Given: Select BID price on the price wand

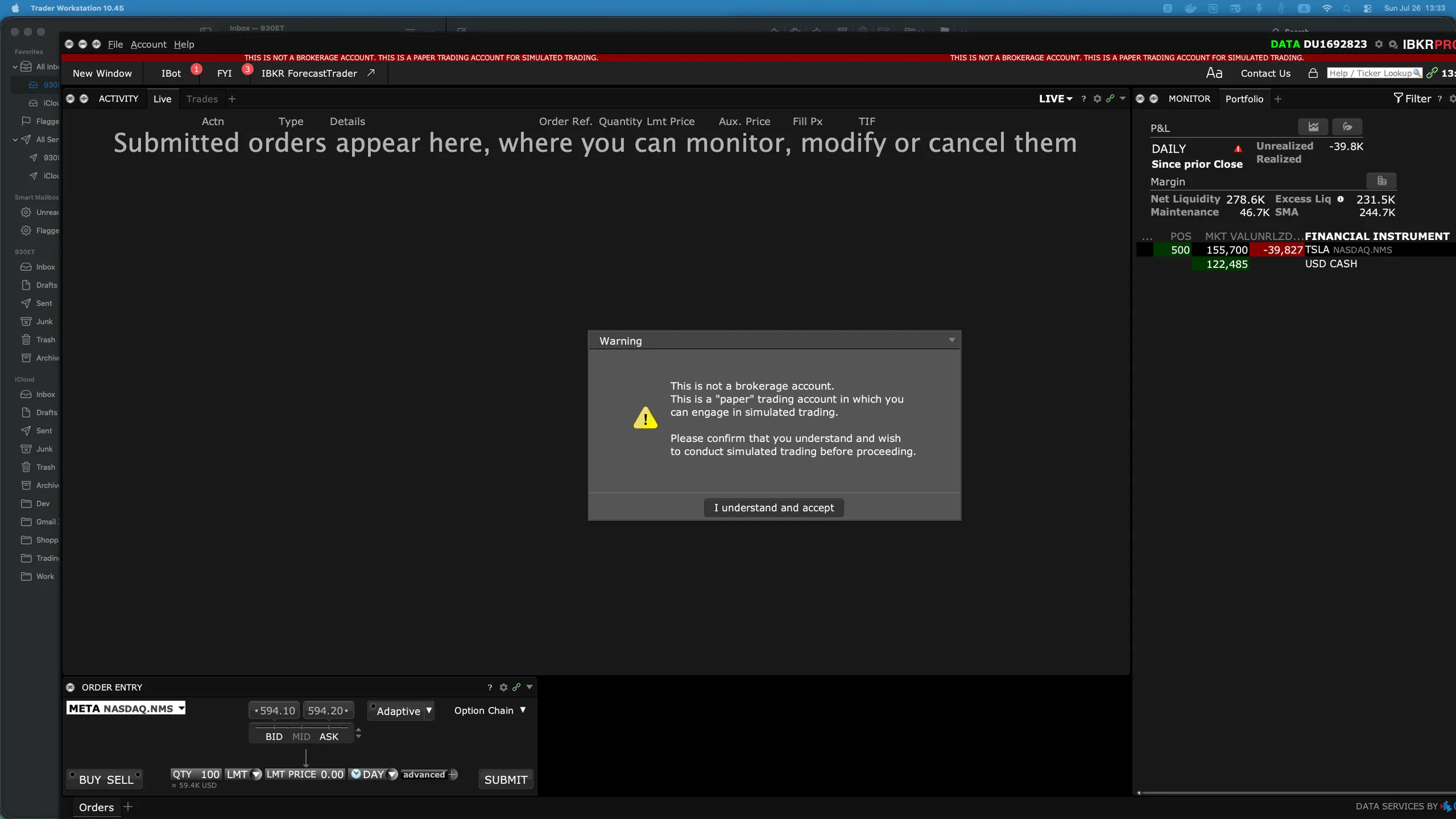Looking at the screenshot, I should click(x=274, y=736).
